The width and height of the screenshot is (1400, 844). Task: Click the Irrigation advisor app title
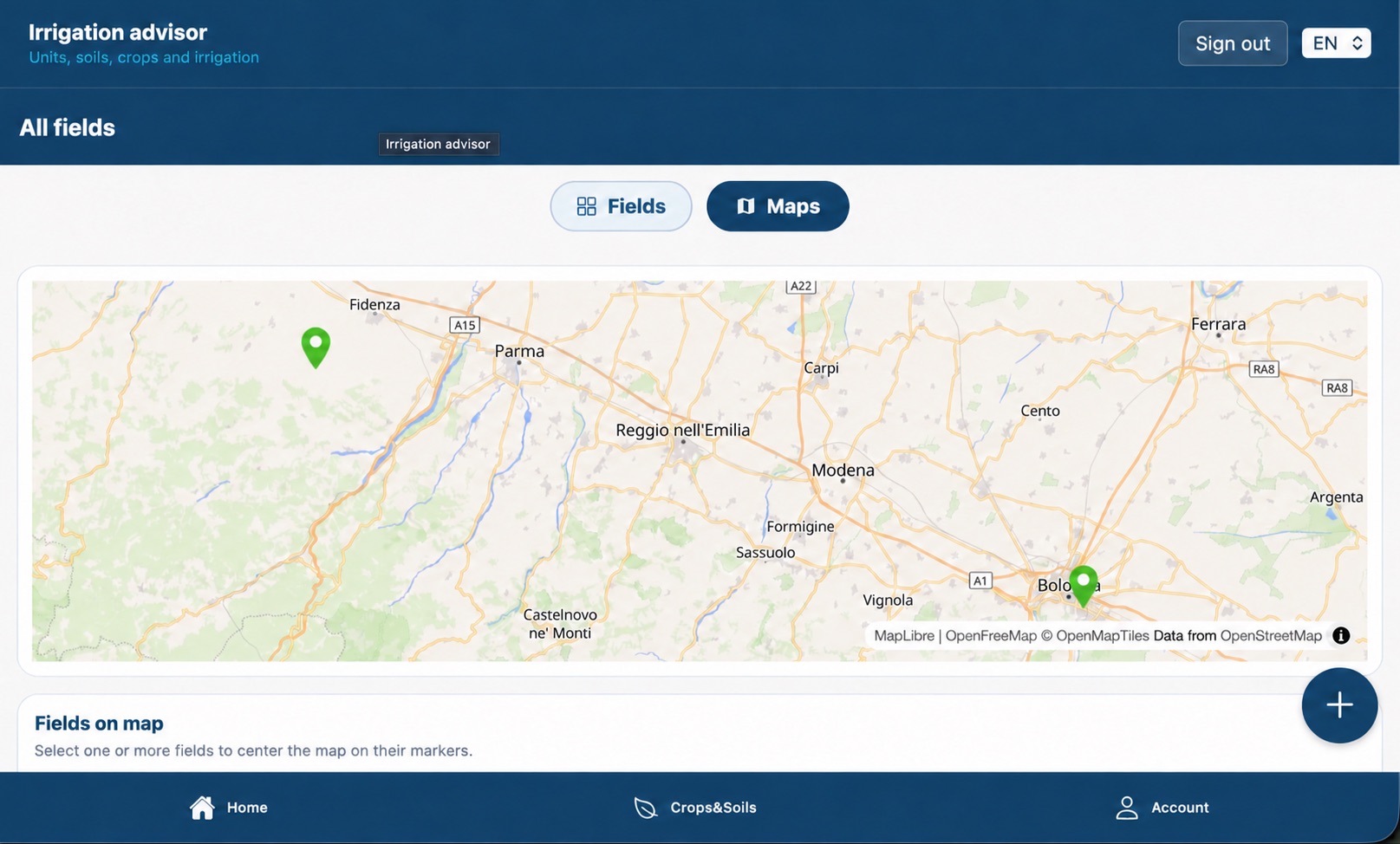[118, 32]
